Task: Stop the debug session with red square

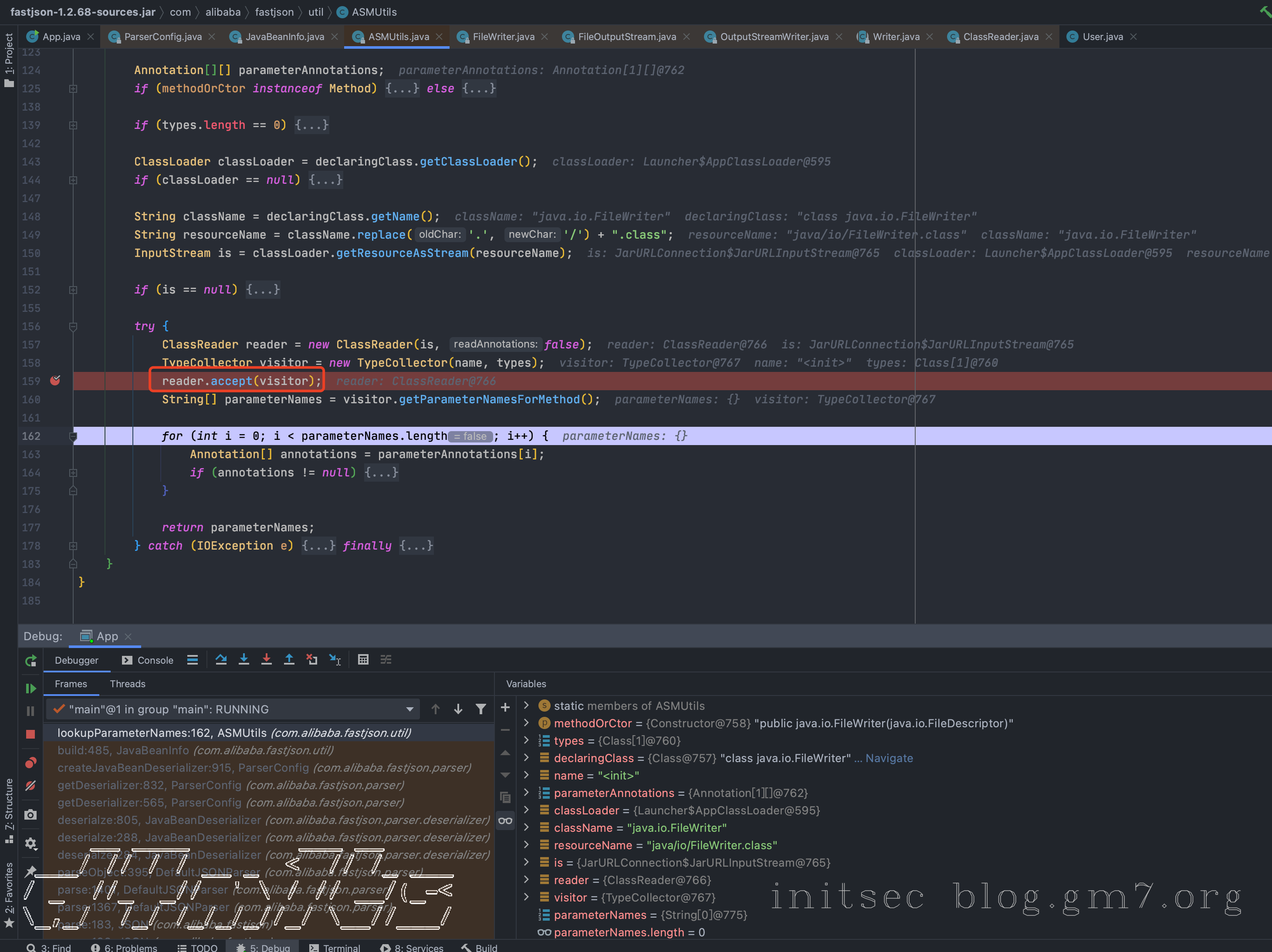Action: point(30,734)
